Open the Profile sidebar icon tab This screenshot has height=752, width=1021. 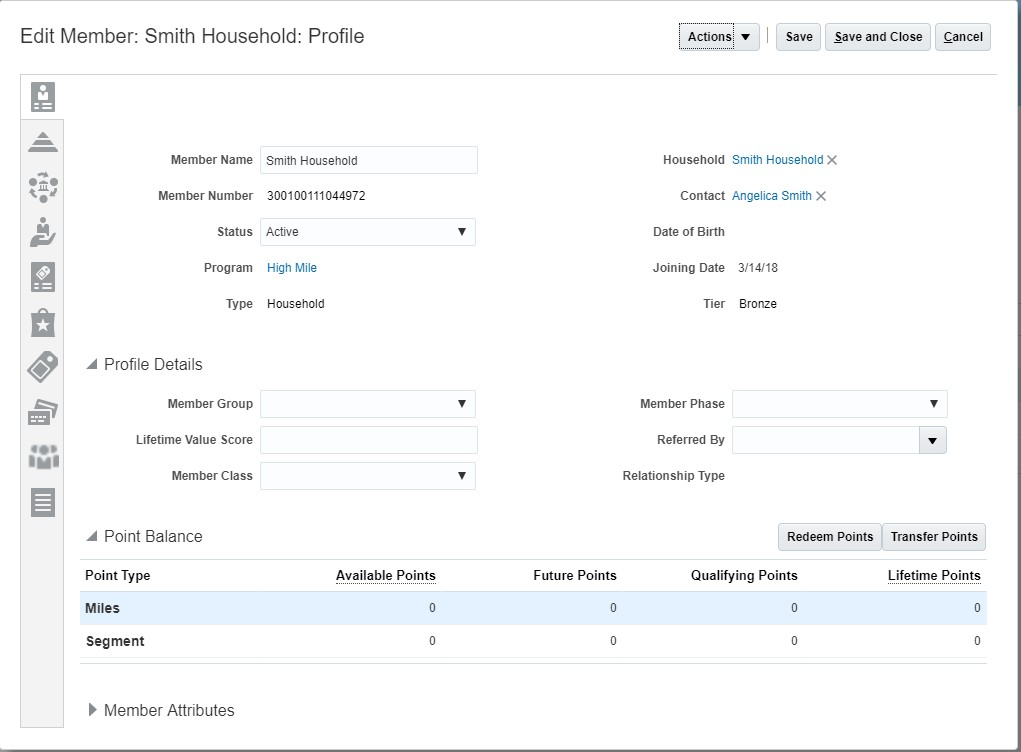click(x=43, y=97)
